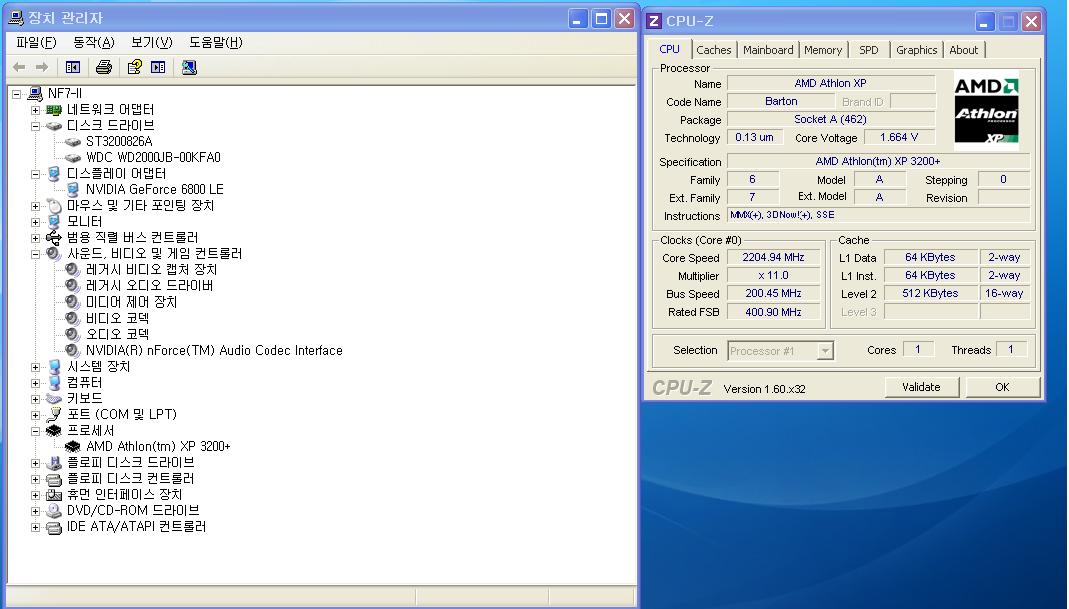This screenshot has width=1069, height=609.
Task: Switch to the Memory tab
Action: (823, 50)
